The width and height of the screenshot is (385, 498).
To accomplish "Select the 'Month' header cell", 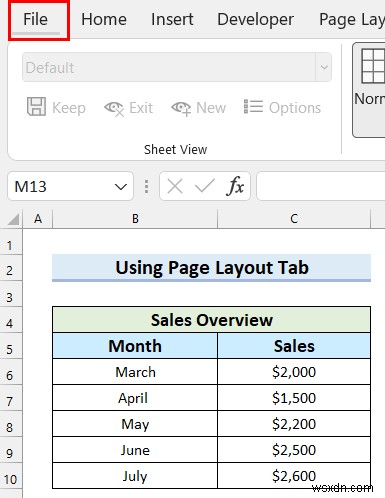I will 135,346.
